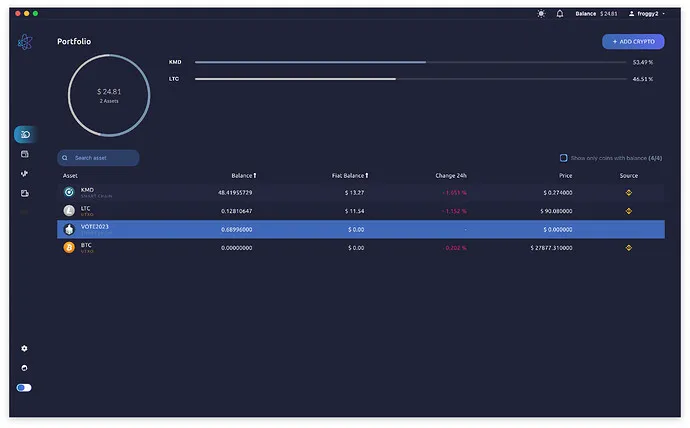The image size is (690, 428).
Task: Click the sun theme icon in header
Action: [541, 14]
